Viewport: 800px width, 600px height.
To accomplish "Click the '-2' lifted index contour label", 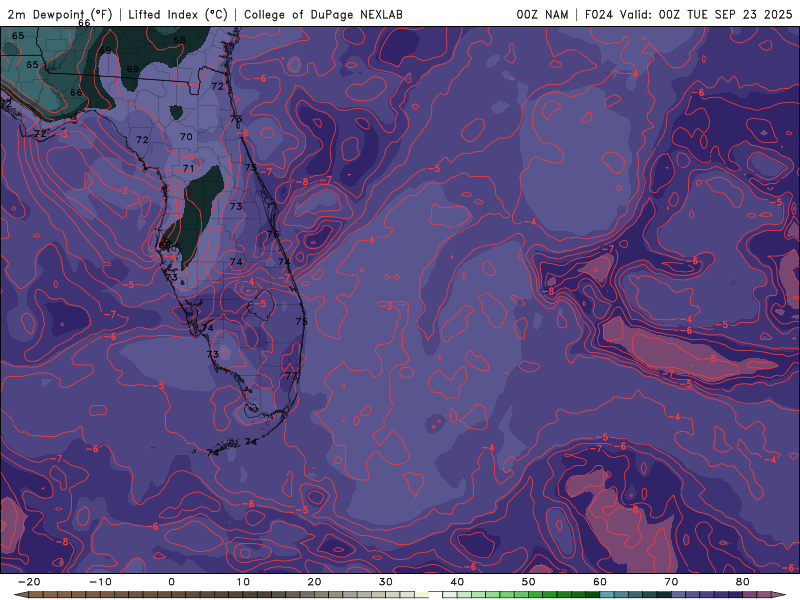I will (x=122, y=191).
